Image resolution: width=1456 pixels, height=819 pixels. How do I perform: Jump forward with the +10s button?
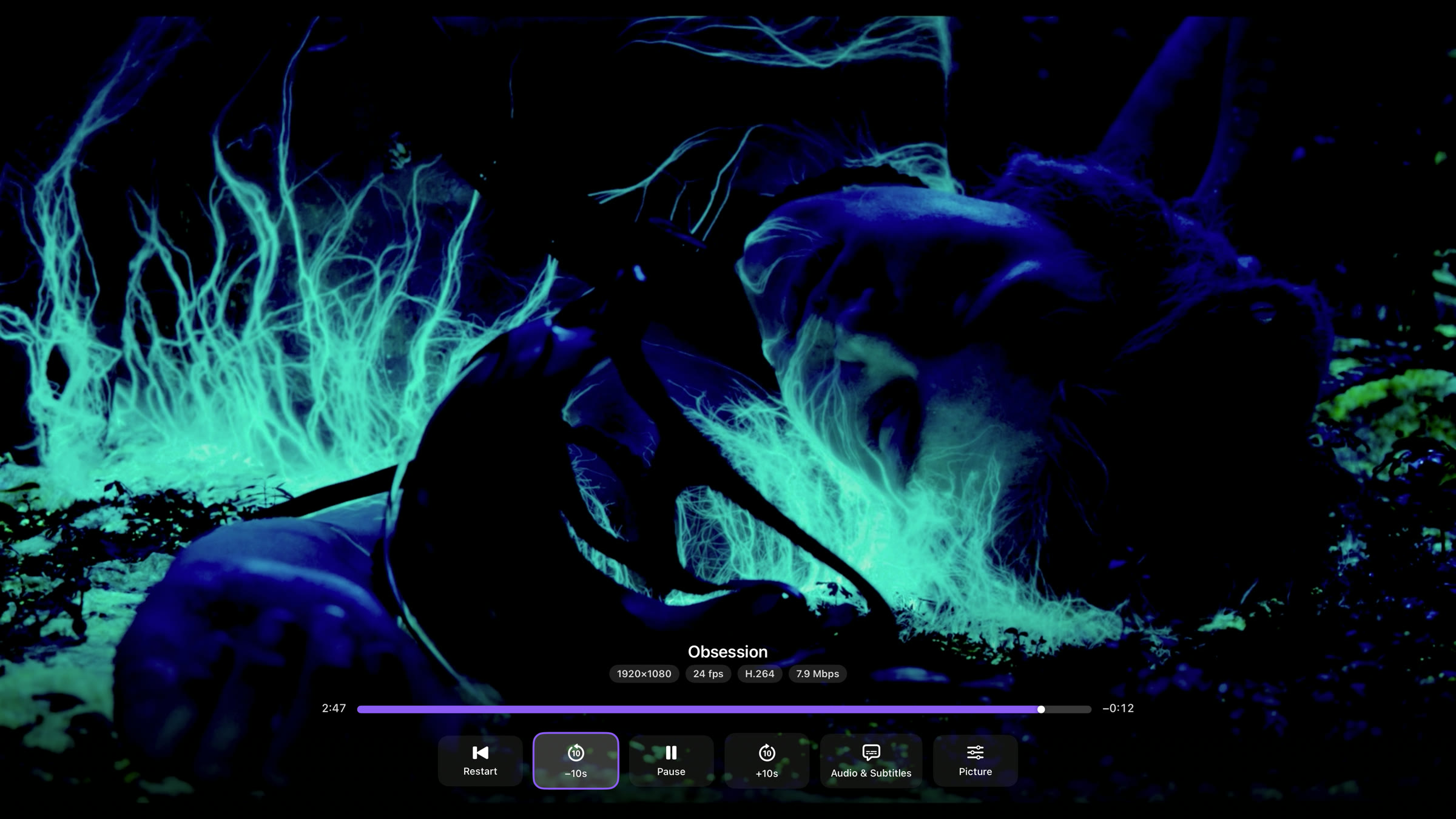coord(767,761)
